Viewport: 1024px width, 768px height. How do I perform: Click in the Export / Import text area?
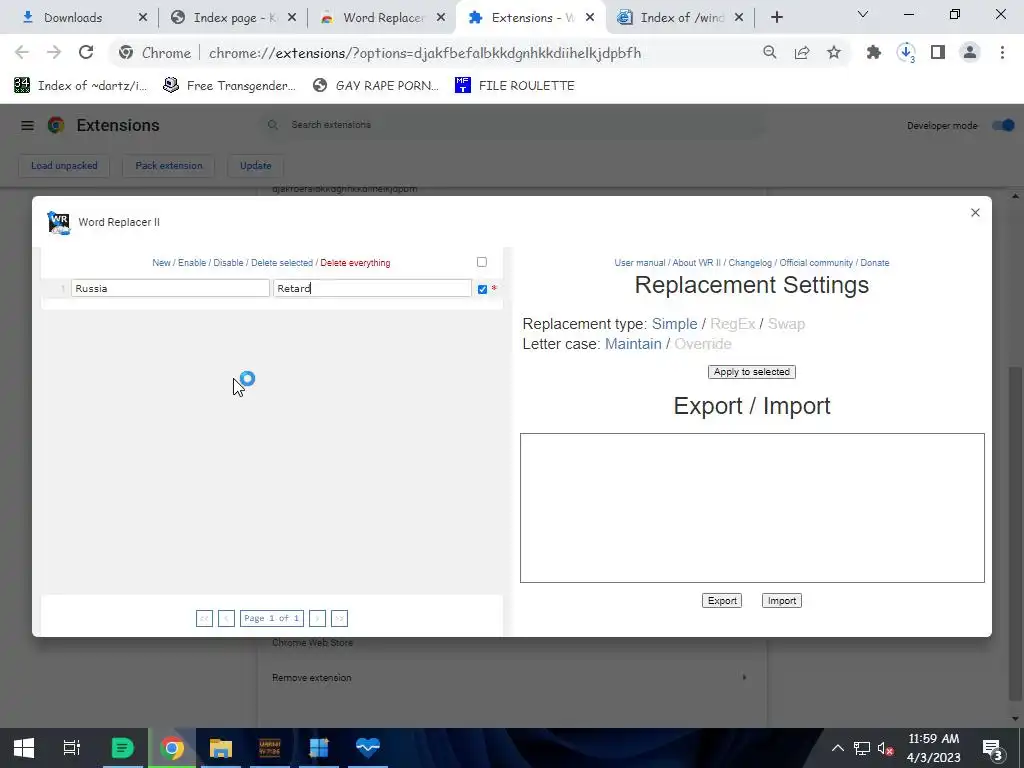coord(752,507)
